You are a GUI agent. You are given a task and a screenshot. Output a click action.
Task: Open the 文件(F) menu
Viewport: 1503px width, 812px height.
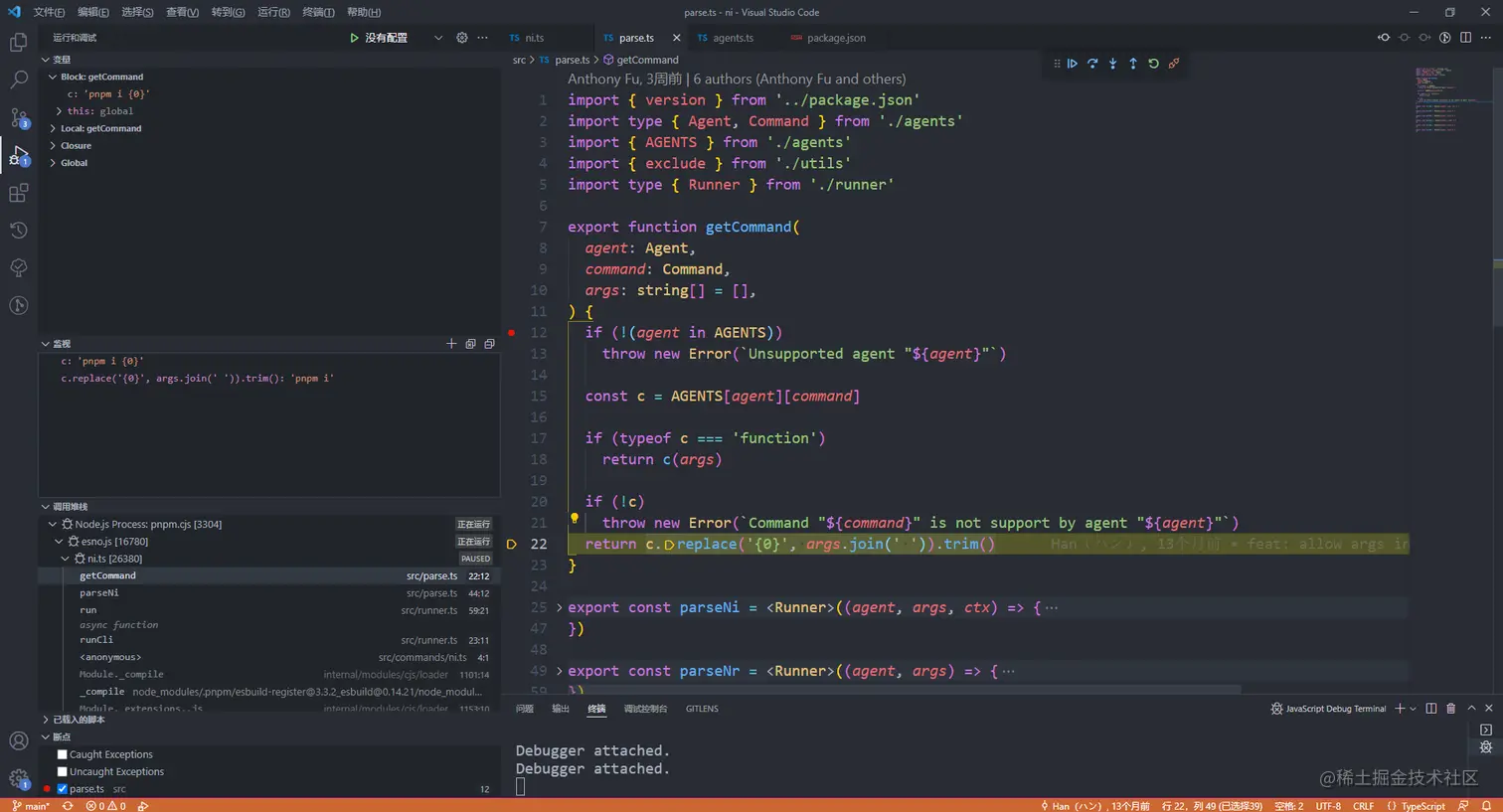(x=49, y=12)
